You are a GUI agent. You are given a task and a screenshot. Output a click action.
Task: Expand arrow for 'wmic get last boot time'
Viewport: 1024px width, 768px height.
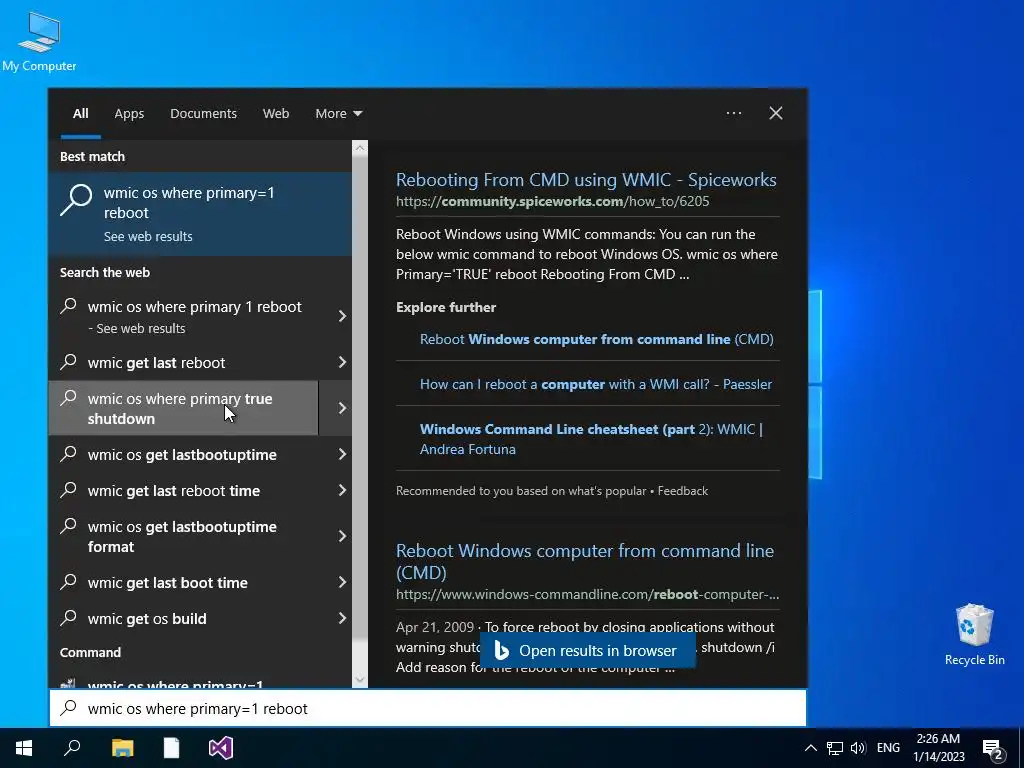pos(342,583)
